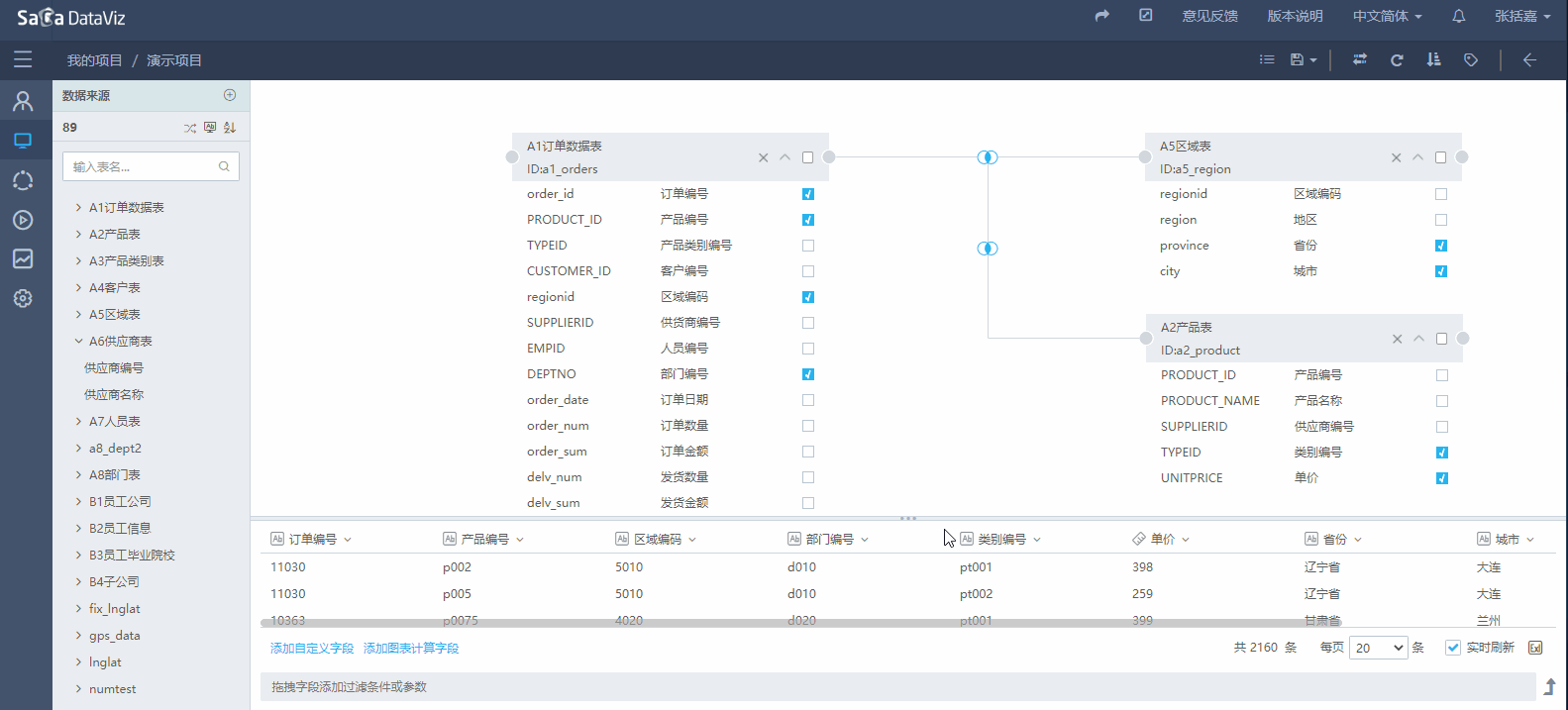Open the settings gear sidebar icon
This screenshot has width=1568, height=710.
[x=23, y=298]
